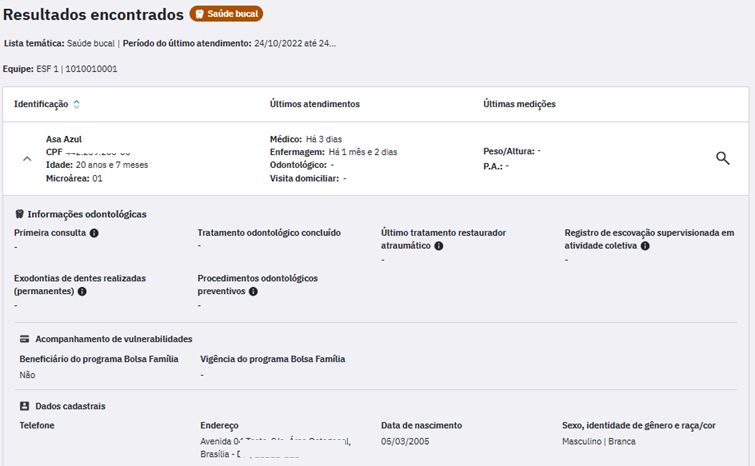Click the person icon beside Dados cadastrais
Image resolution: width=755 pixels, height=466 pixels.
24,406
